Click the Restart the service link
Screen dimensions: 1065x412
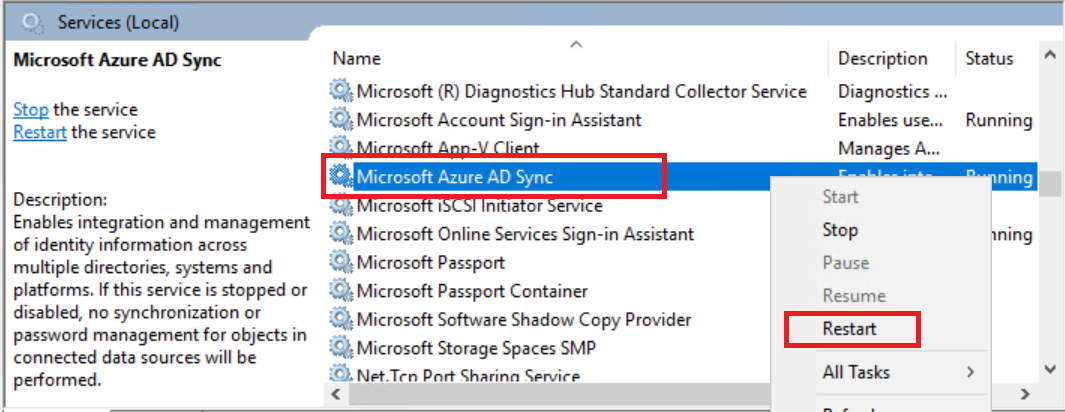point(40,132)
